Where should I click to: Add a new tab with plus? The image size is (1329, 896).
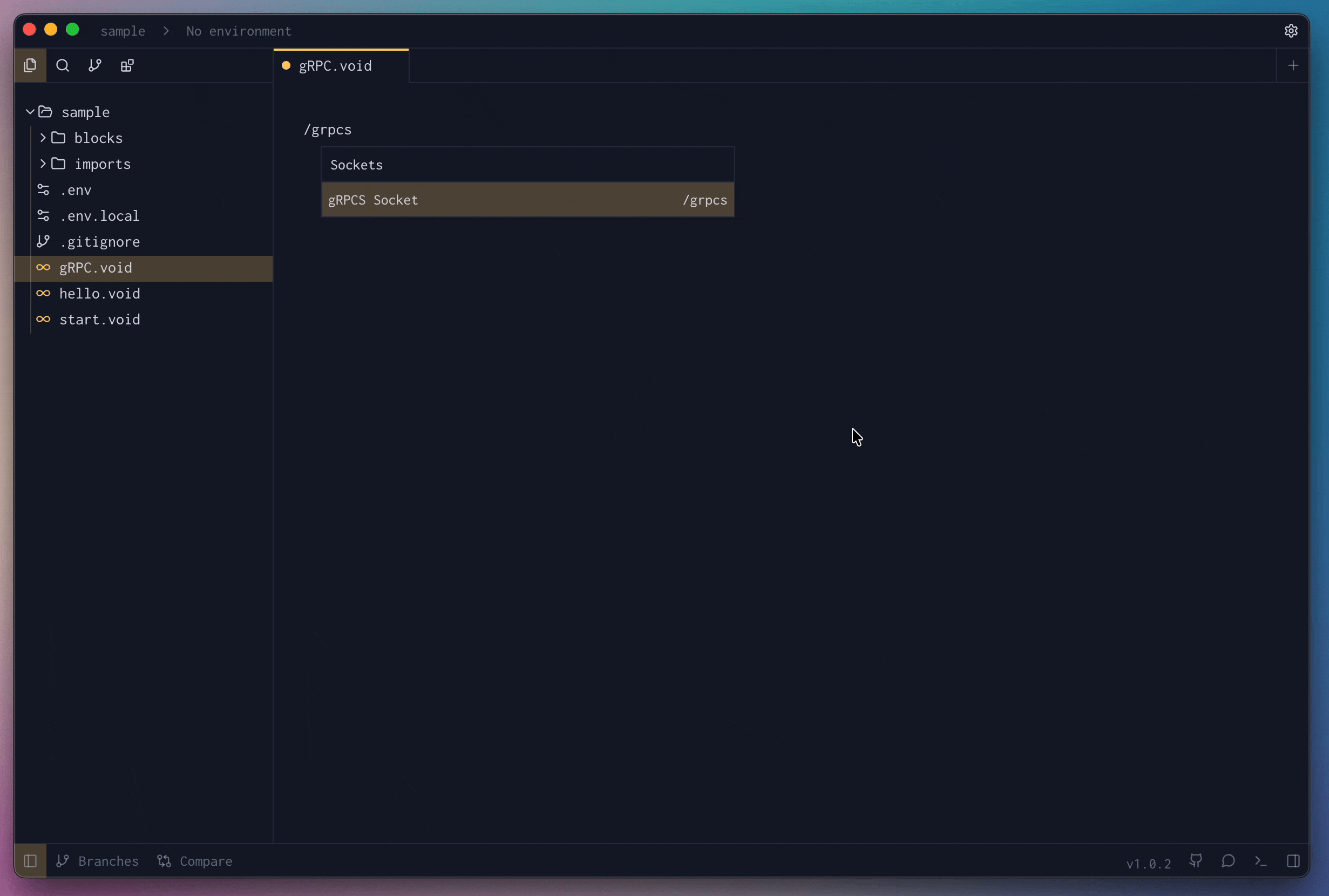pos(1293,66)
